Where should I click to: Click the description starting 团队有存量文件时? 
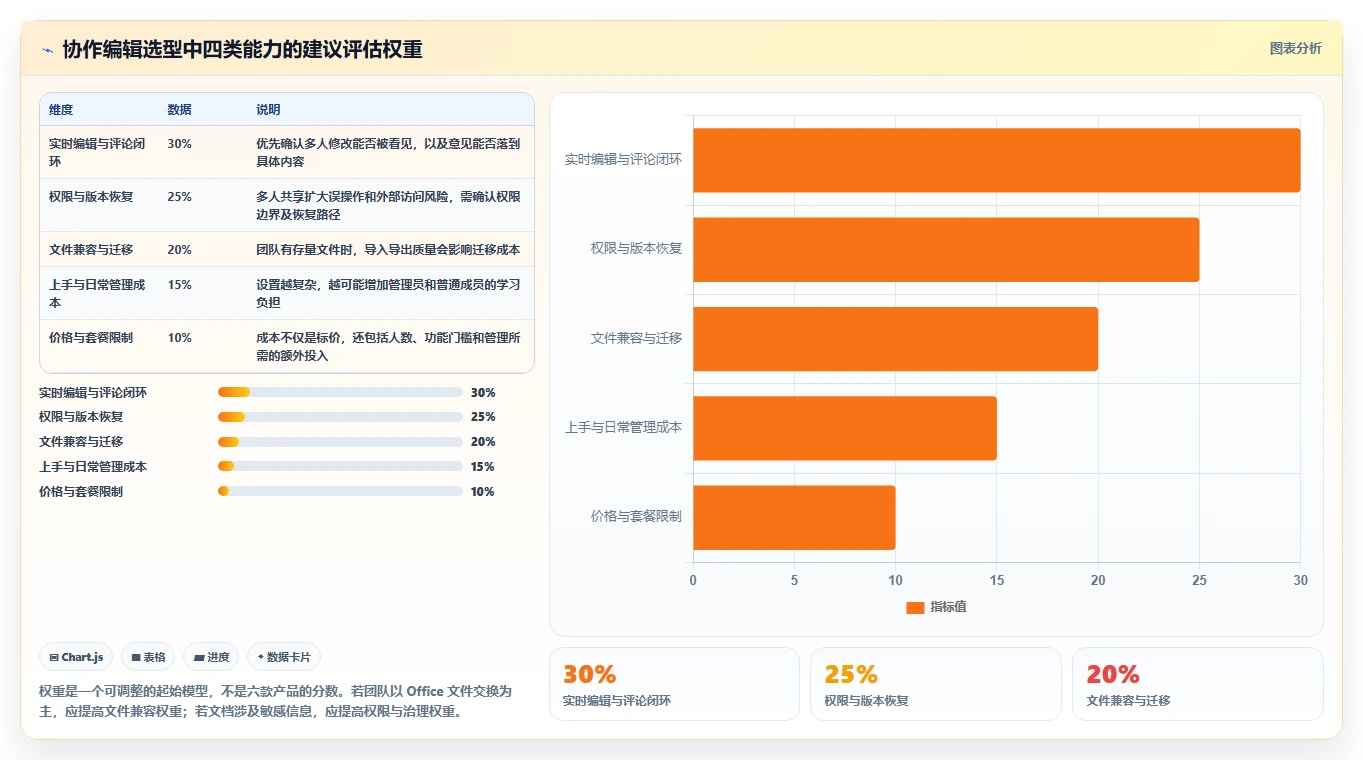point(388,250)
